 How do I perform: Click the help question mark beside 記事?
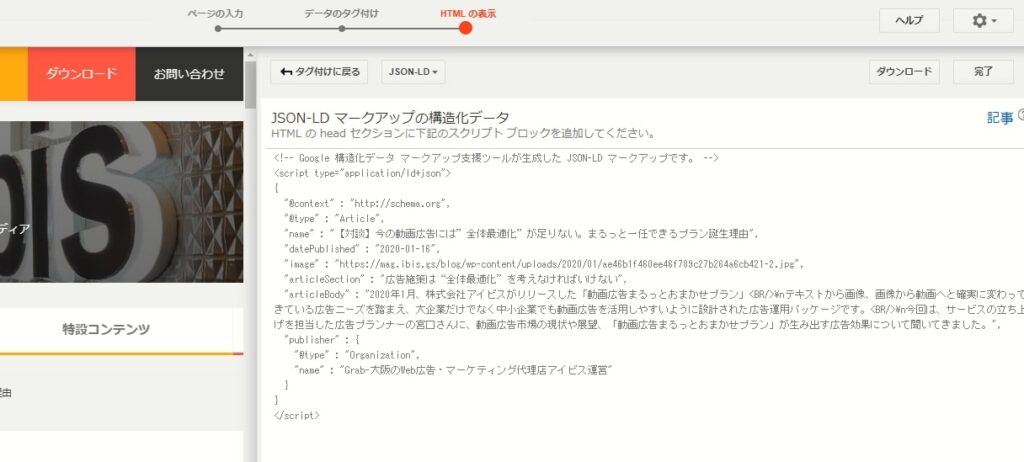coord(1021,116)
